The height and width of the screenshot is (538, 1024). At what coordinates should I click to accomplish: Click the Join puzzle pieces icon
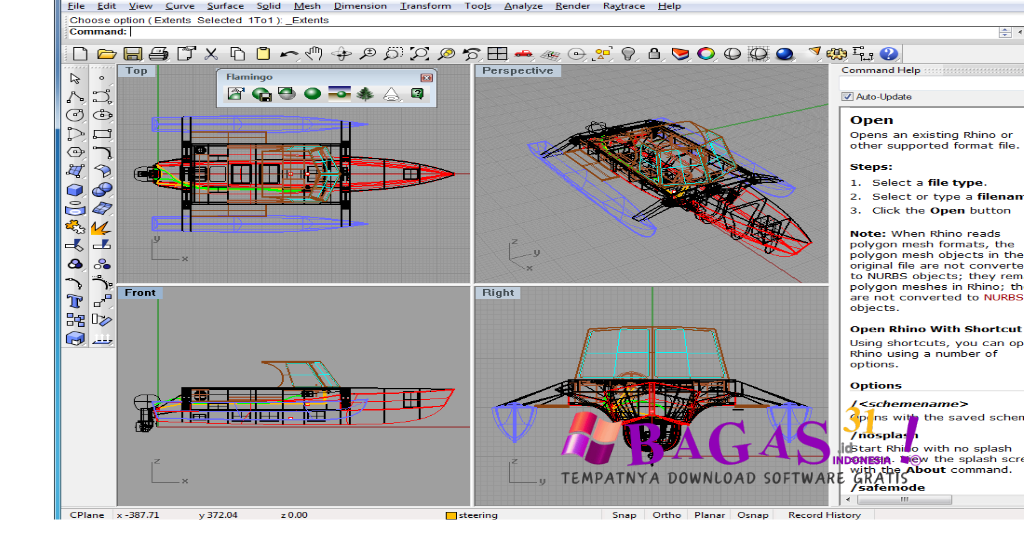[x=75, y=227]
